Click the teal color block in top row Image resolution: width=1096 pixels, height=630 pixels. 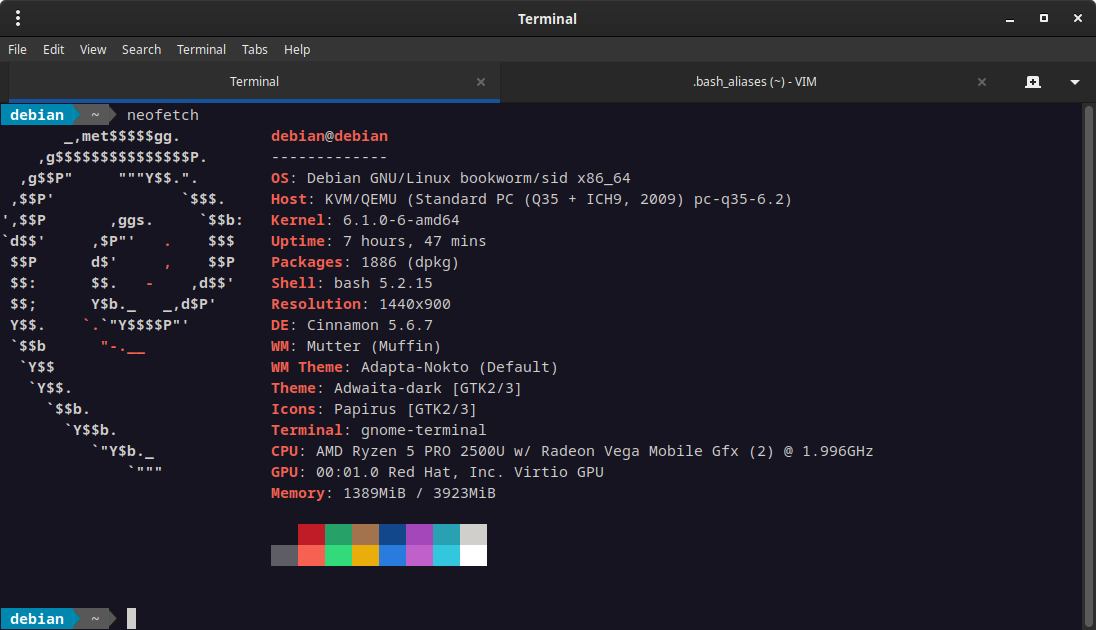(446, 534)
